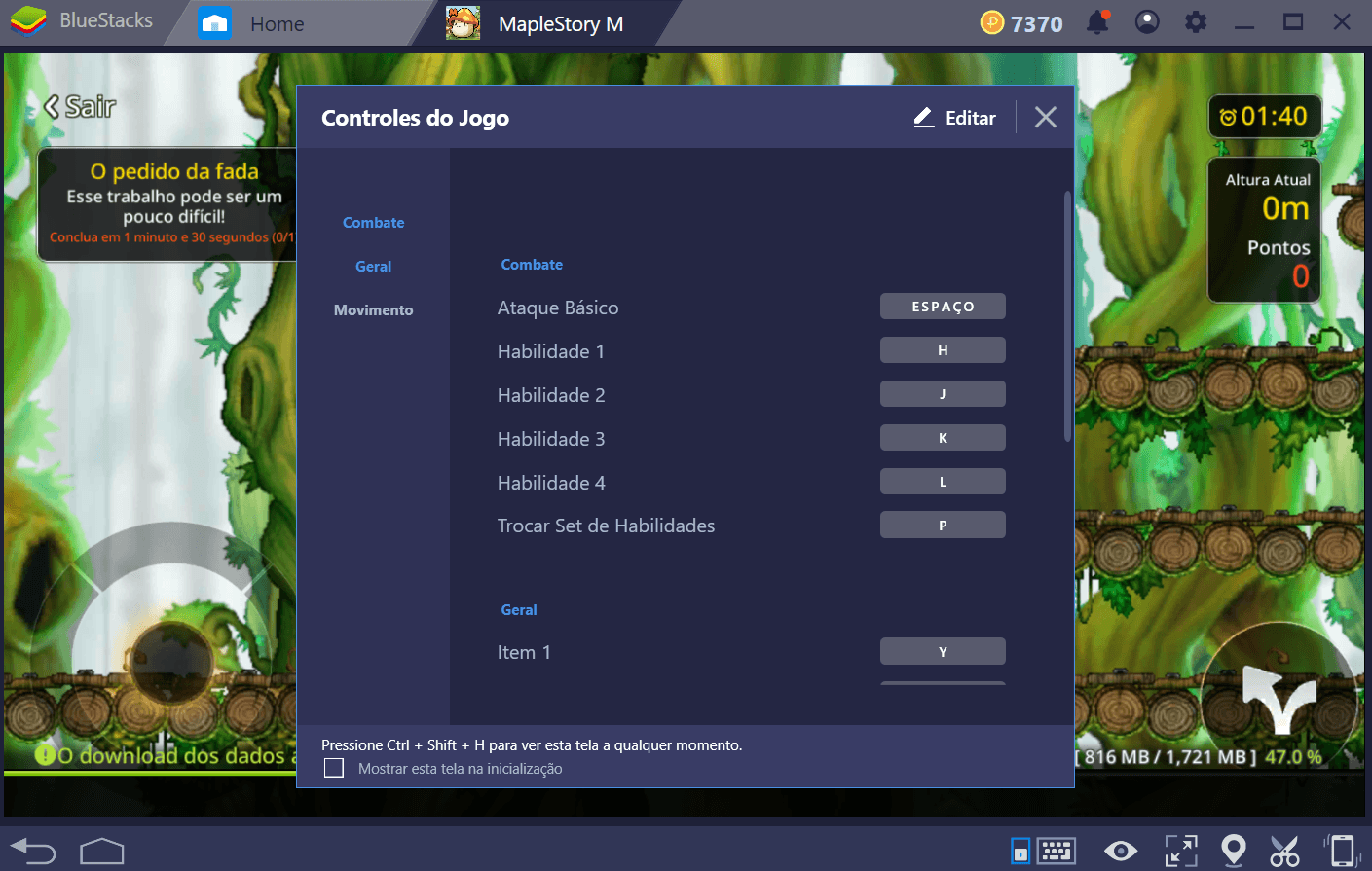The height and width of the screenshot is (871, 1372).
Task: Click the K key for Habilidade 3
Action: point(943,438)
